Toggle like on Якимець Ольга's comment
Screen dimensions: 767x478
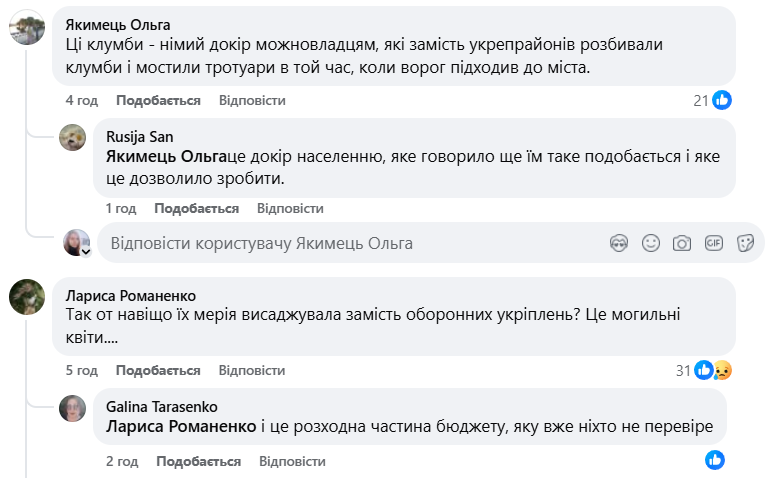coord(158,100)
